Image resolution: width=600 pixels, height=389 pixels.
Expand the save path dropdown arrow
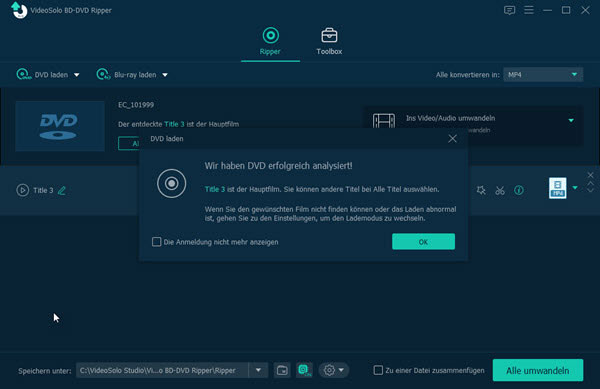[258, 370]
